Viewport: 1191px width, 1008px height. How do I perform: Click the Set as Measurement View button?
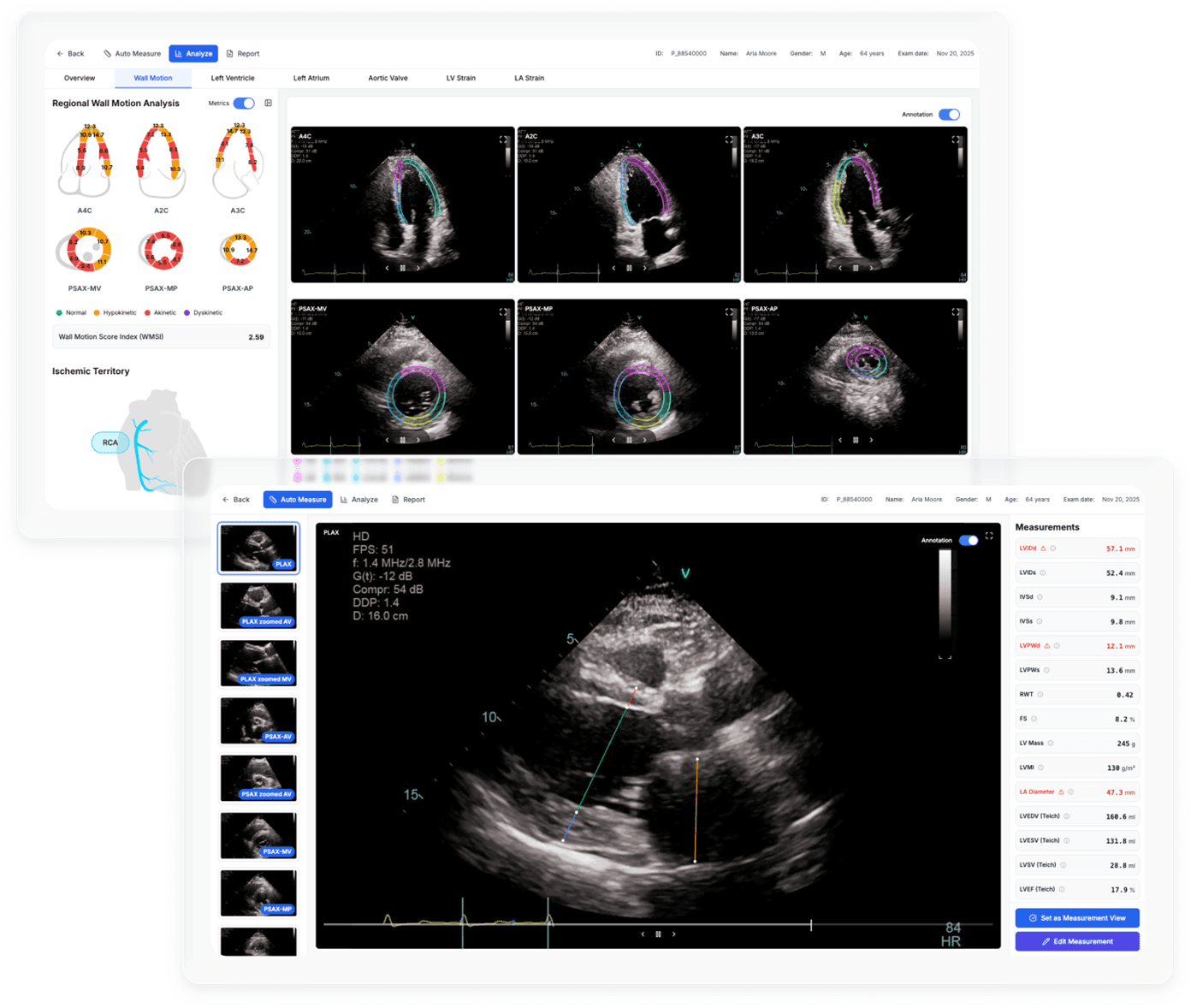click(x=1076, y=917)
